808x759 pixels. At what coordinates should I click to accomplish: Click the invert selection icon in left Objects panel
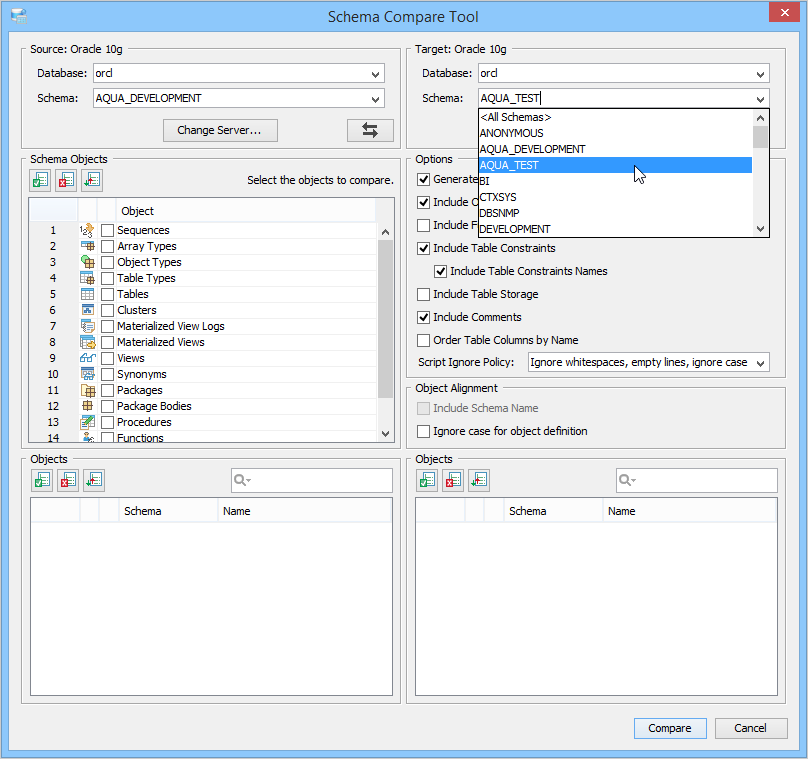[x=94, y=480]
